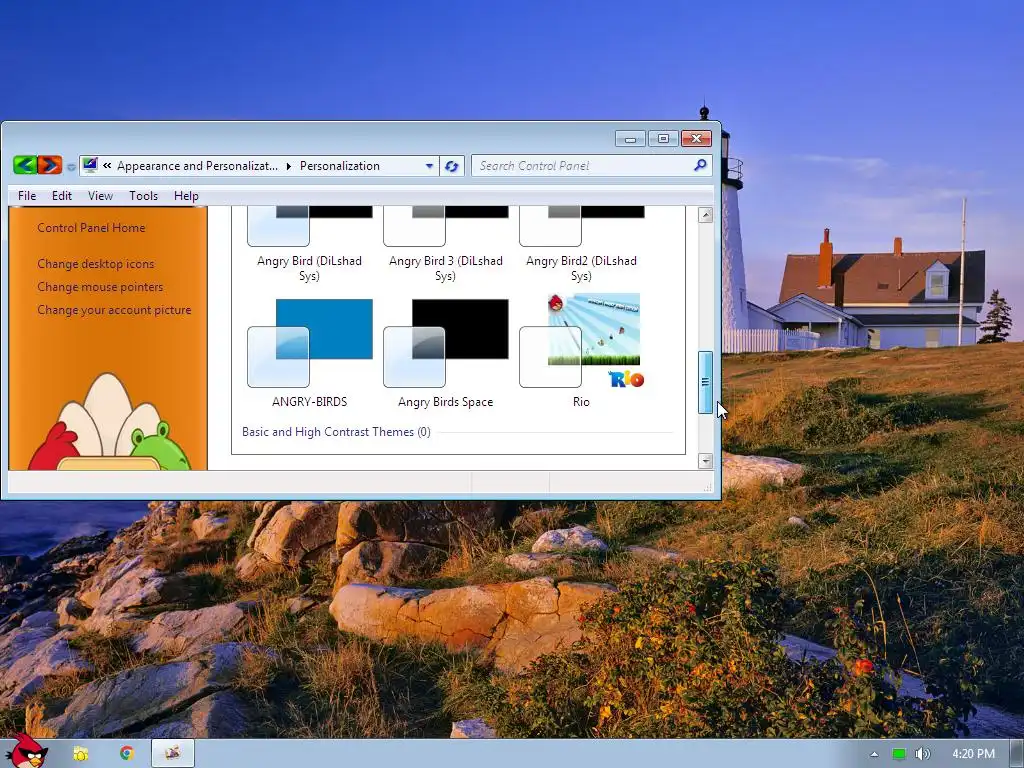Viewport: 1024px width, 768px height.
Task: Click Basic and High Contrast Themes heading
Action: coord(336,432)
